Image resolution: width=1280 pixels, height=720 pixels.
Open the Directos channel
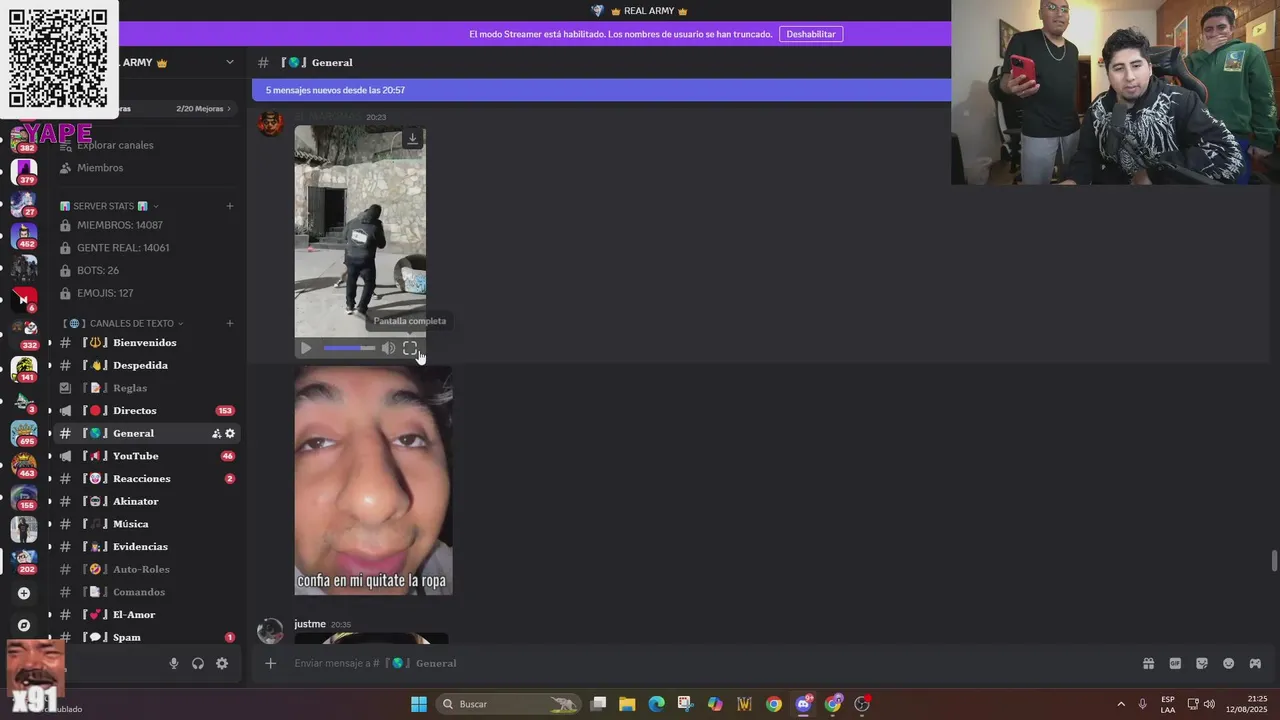click(146, 411)
